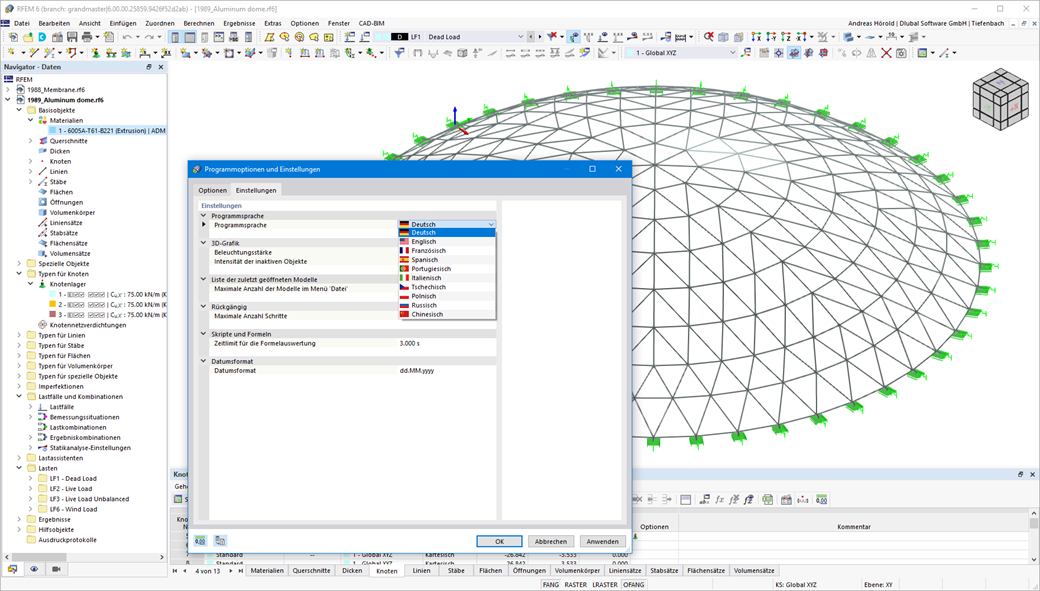Toggle the Tables panel toolbar icon
Screen dimensions: 1040x591
click(190, 37)
